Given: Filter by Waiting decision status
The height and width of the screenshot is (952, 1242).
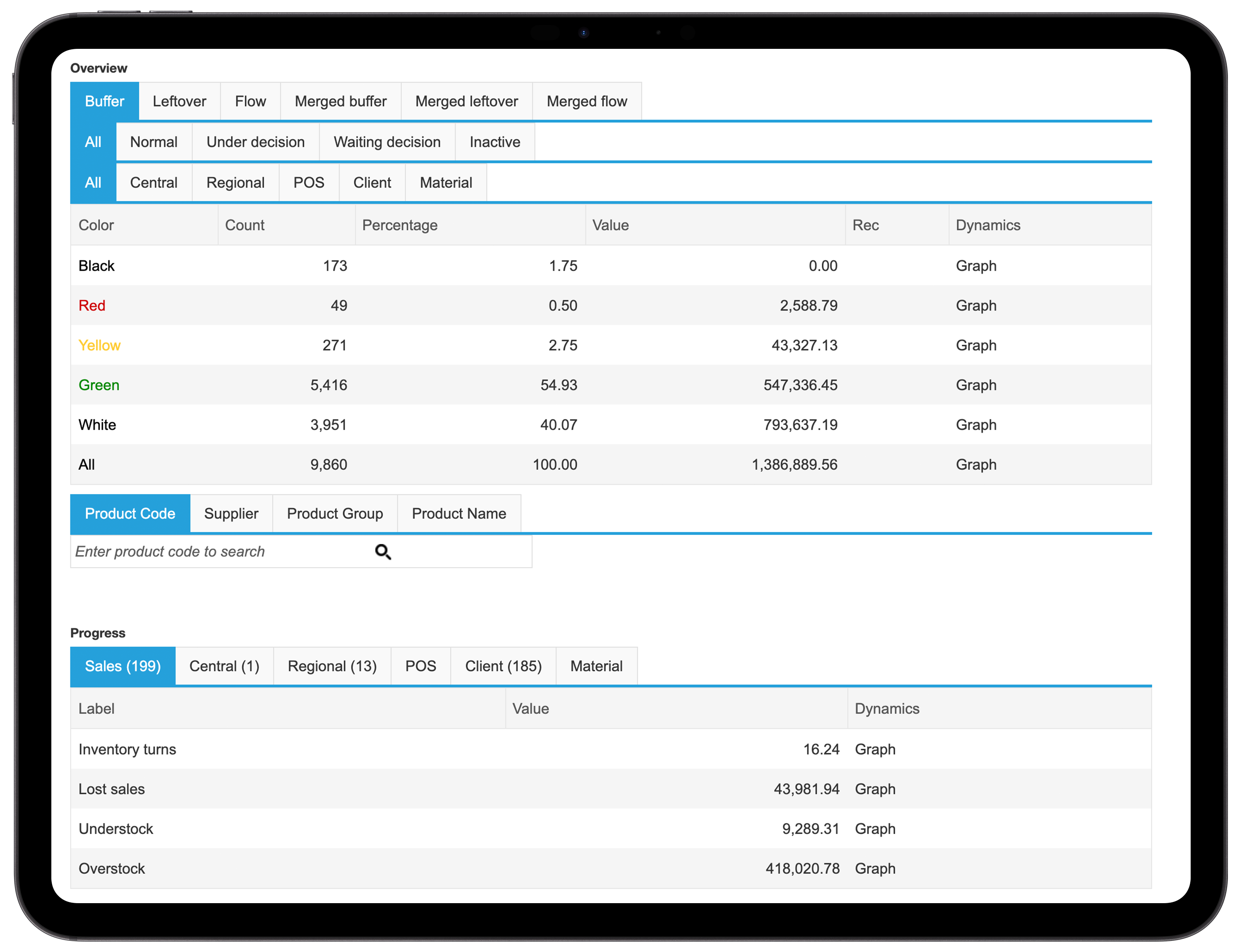Looking at the screenshot, I should pyautogui.click(x=387, y=142).
